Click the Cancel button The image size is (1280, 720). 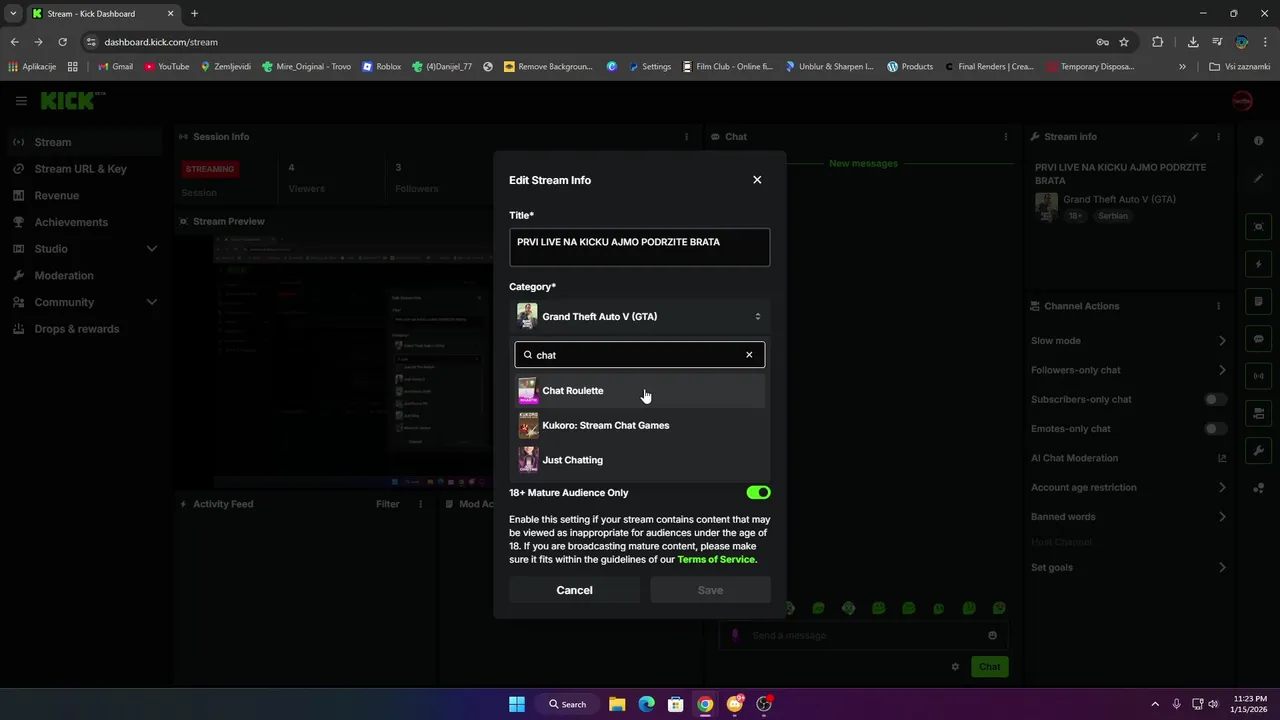tap(574, 590)
